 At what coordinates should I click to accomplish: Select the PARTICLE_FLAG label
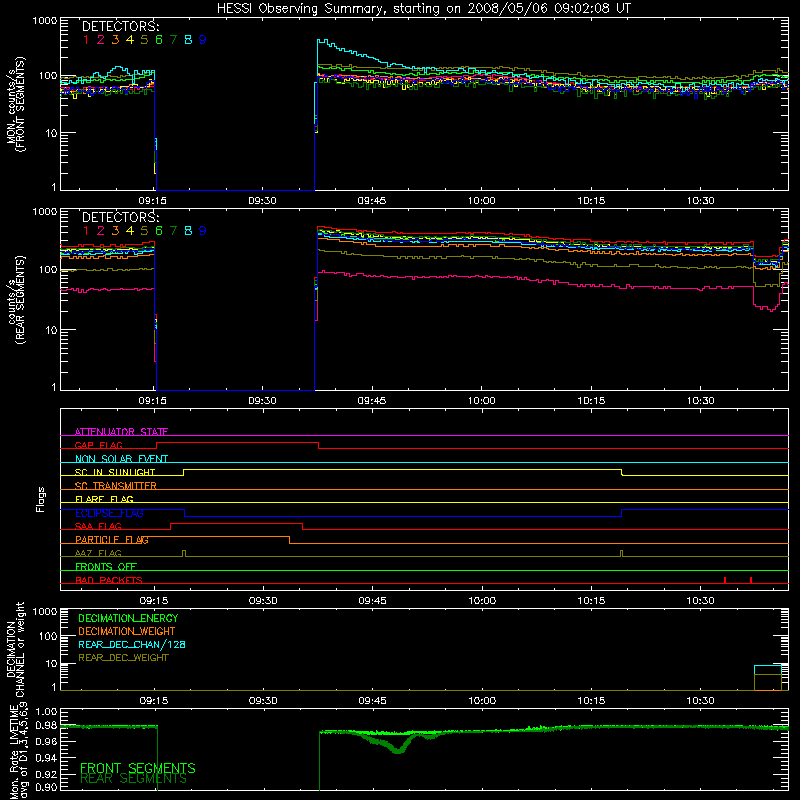coord(112,539)
